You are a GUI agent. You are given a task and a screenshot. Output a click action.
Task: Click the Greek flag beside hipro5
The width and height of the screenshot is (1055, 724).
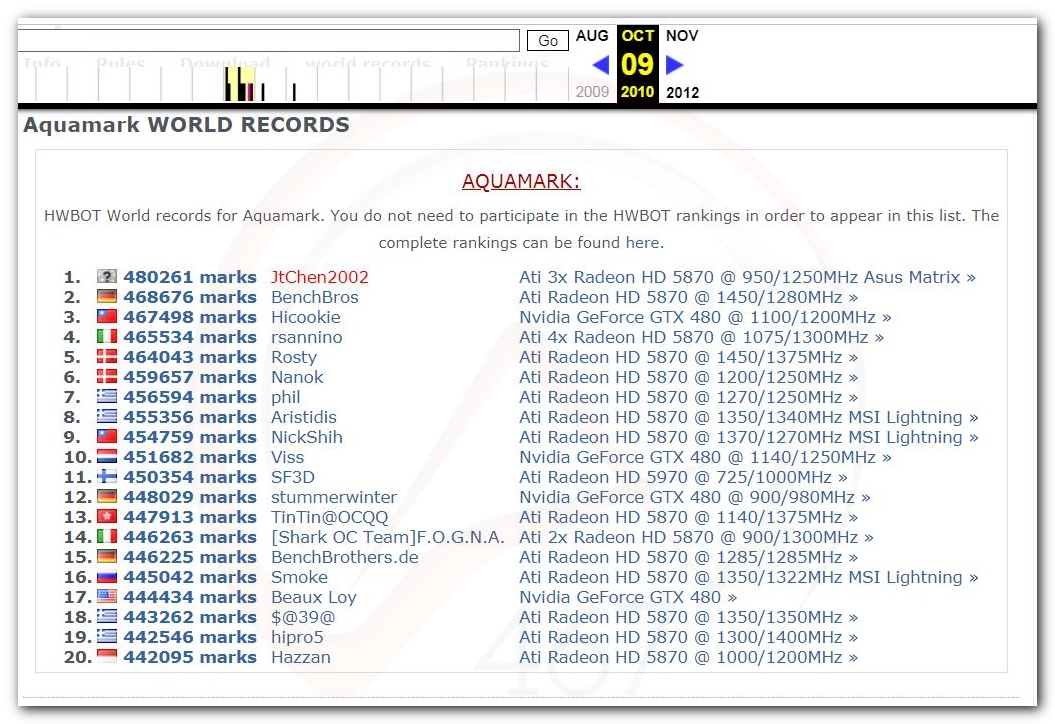click(x=106, y=637)
